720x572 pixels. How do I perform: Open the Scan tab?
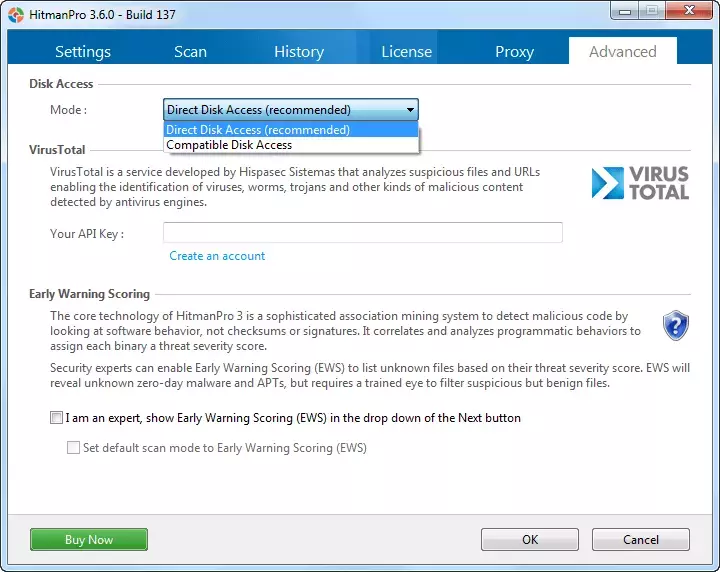(190, 51)
